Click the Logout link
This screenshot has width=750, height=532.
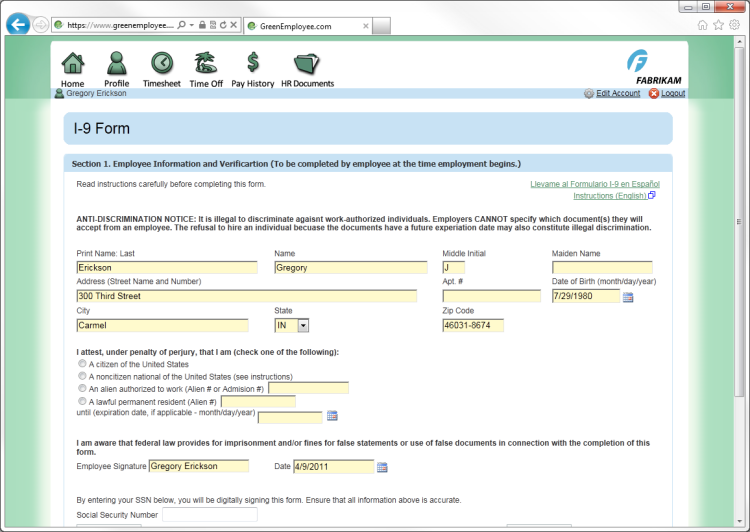[673, 93]
